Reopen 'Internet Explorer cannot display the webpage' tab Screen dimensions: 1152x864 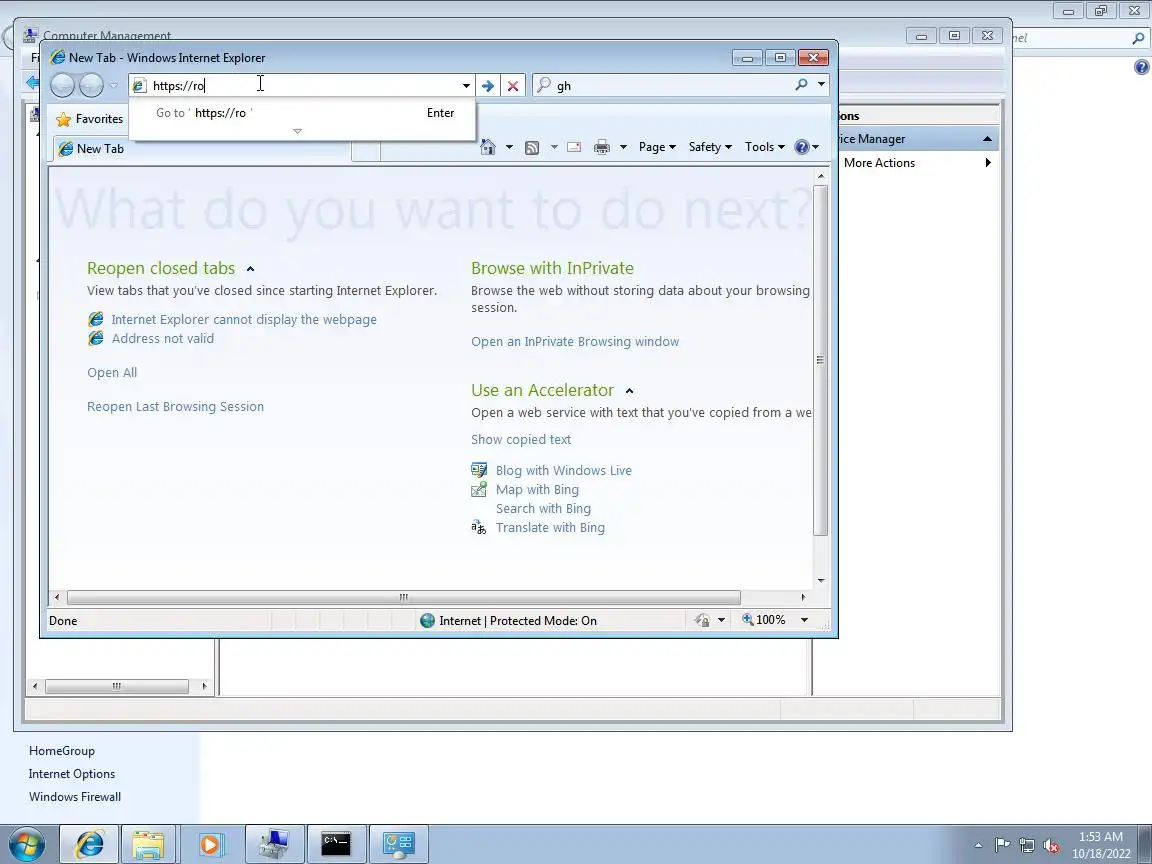244,320
